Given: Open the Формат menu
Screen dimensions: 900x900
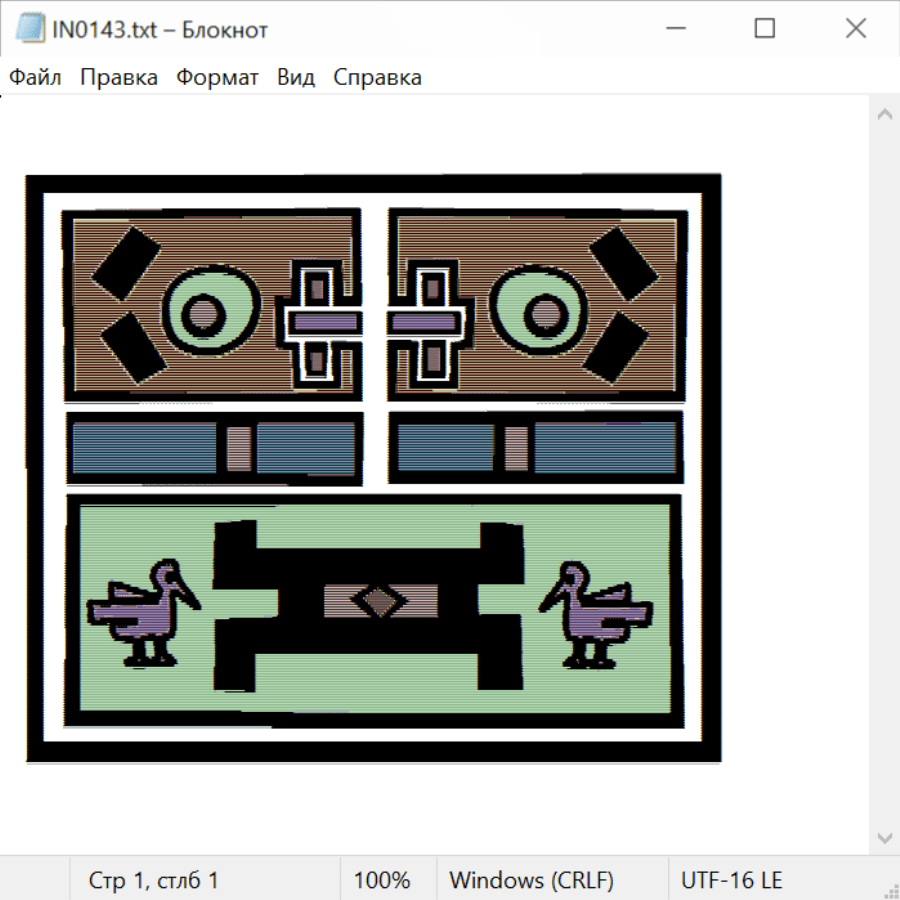Looking at the screenshot, I should click(x=217, y=78).
